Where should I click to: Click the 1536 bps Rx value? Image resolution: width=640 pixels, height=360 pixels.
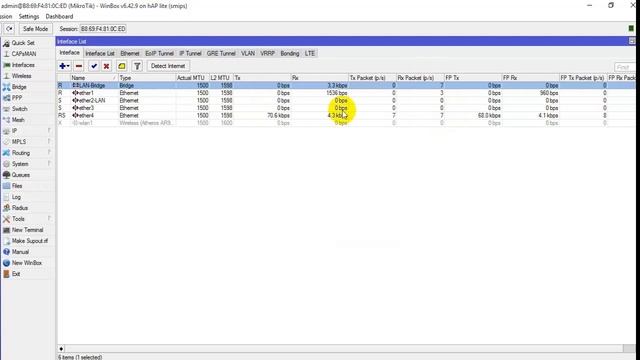tap(337, 93)
